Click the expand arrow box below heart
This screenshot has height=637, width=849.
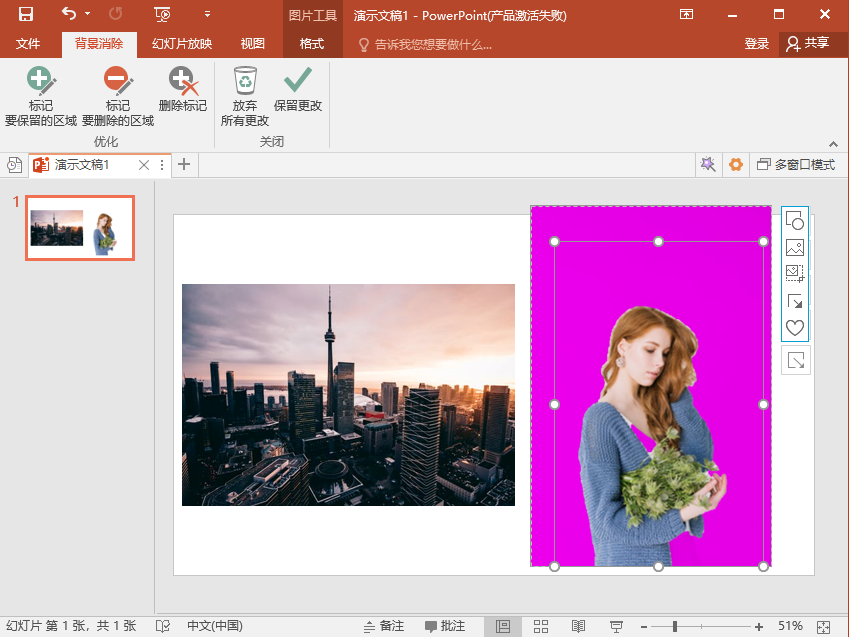(x=795, y=360)
